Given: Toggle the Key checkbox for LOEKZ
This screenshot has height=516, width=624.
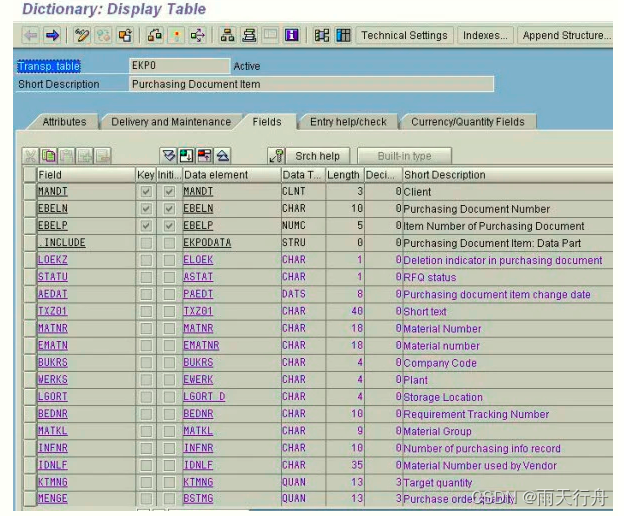Looking at the screenshot, I should [x=146, y=260].
